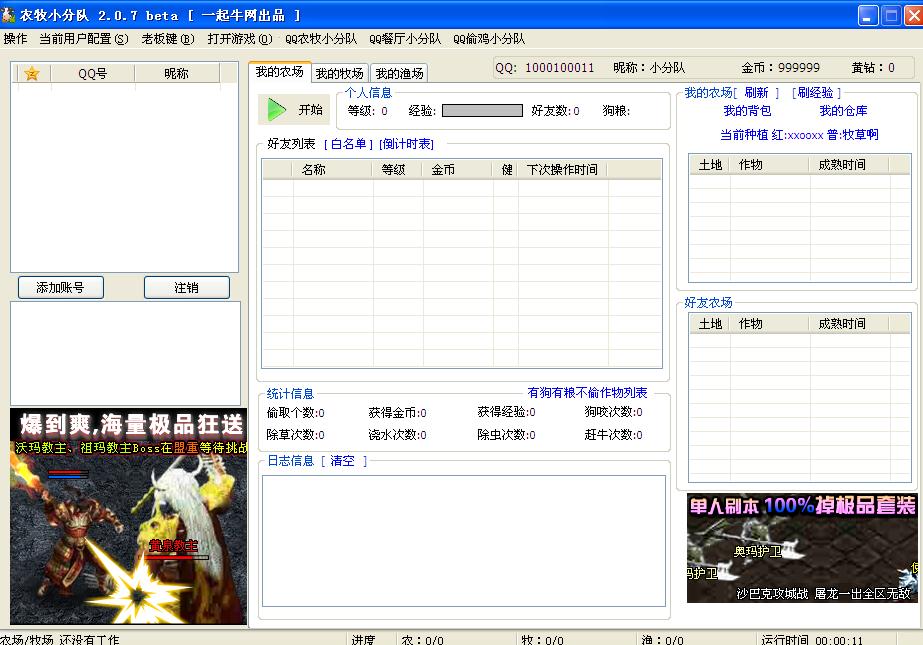Click the 浇水次数:0 statistic

pos(397,435)
